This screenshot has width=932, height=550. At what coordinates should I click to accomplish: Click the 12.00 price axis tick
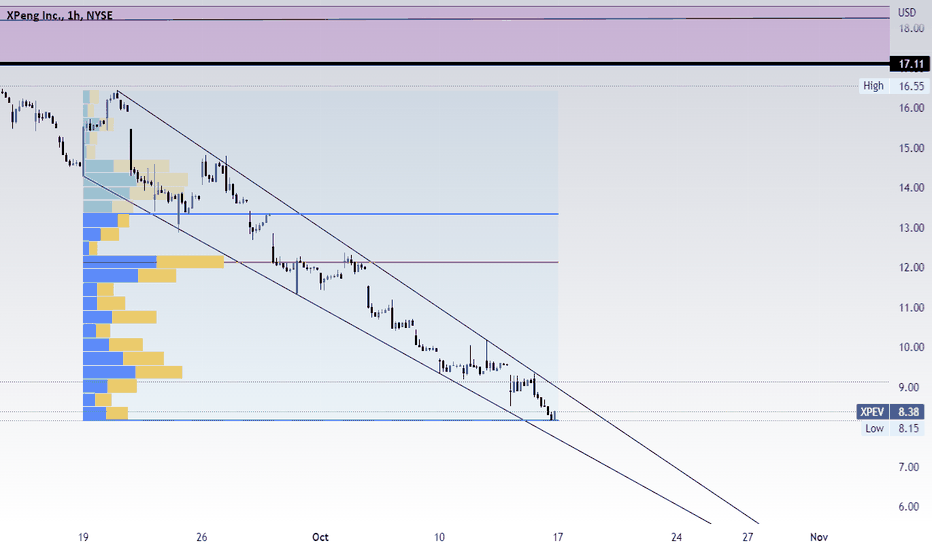911,267
